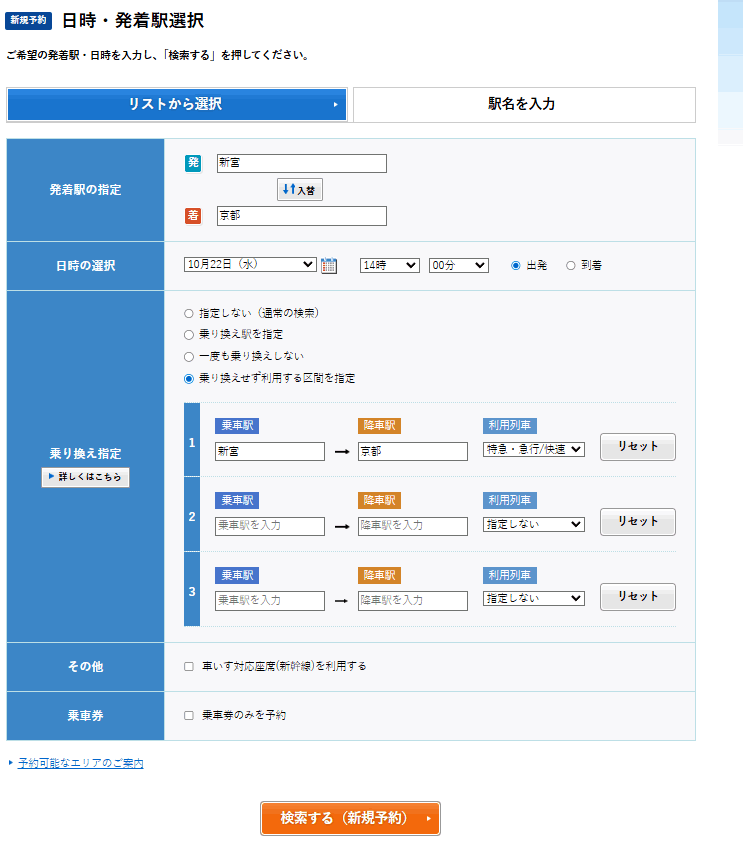Click row 3 降車駅 alighting station field

coord(413,601)
